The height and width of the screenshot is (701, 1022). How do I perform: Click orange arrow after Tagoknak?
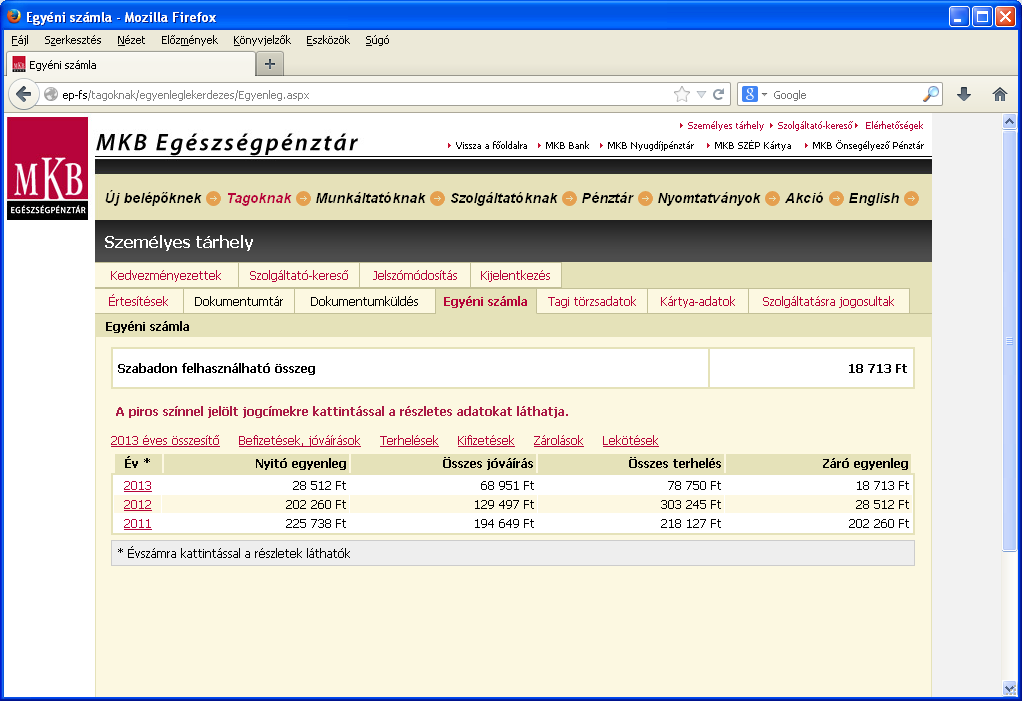coord(303,198)
